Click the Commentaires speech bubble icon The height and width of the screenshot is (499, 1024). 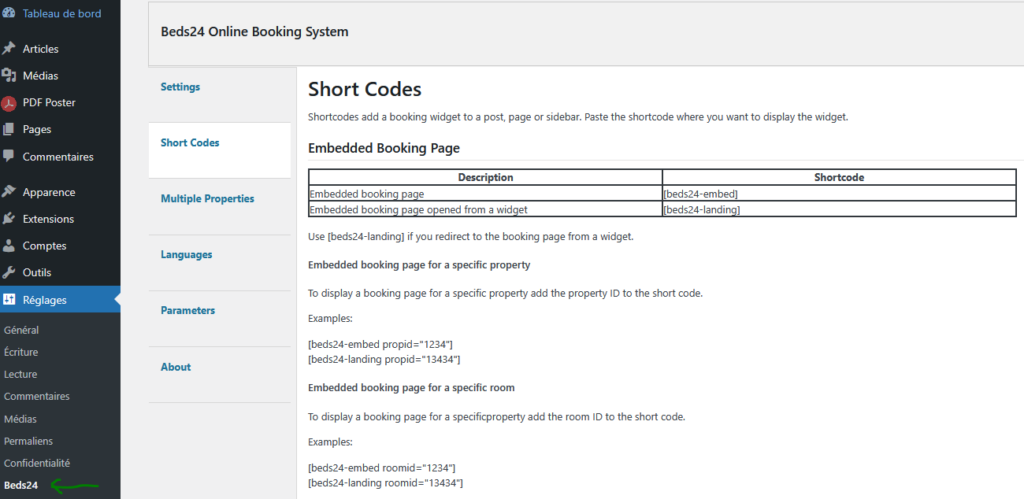pos(8,156)
